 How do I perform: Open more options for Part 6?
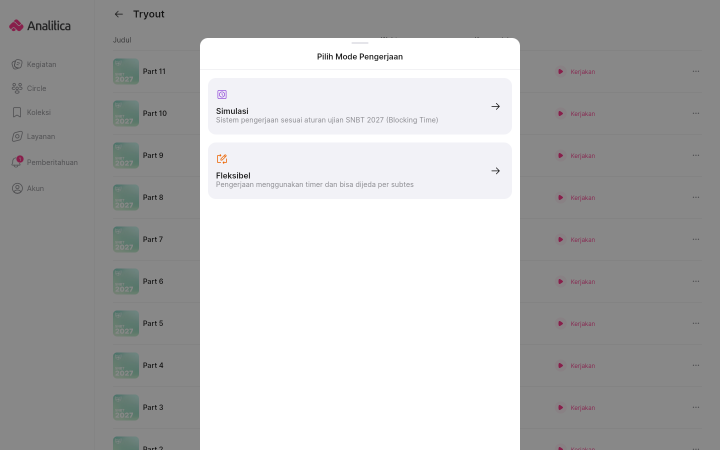tap(696, 281)
